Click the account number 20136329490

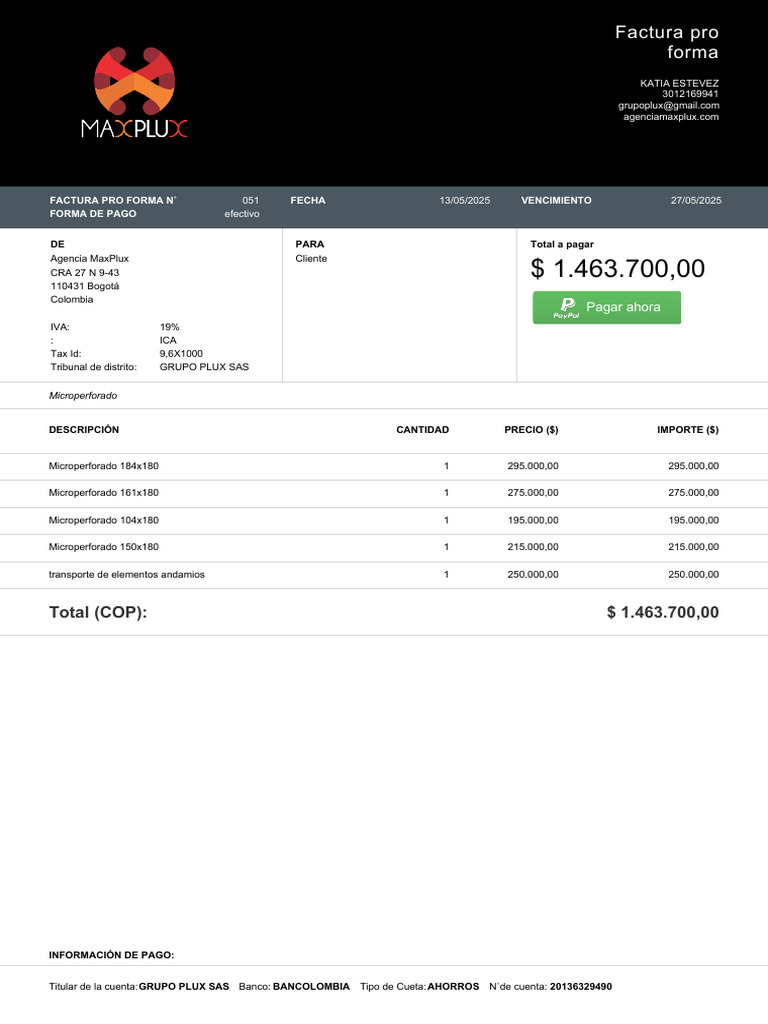coord(581,987)
